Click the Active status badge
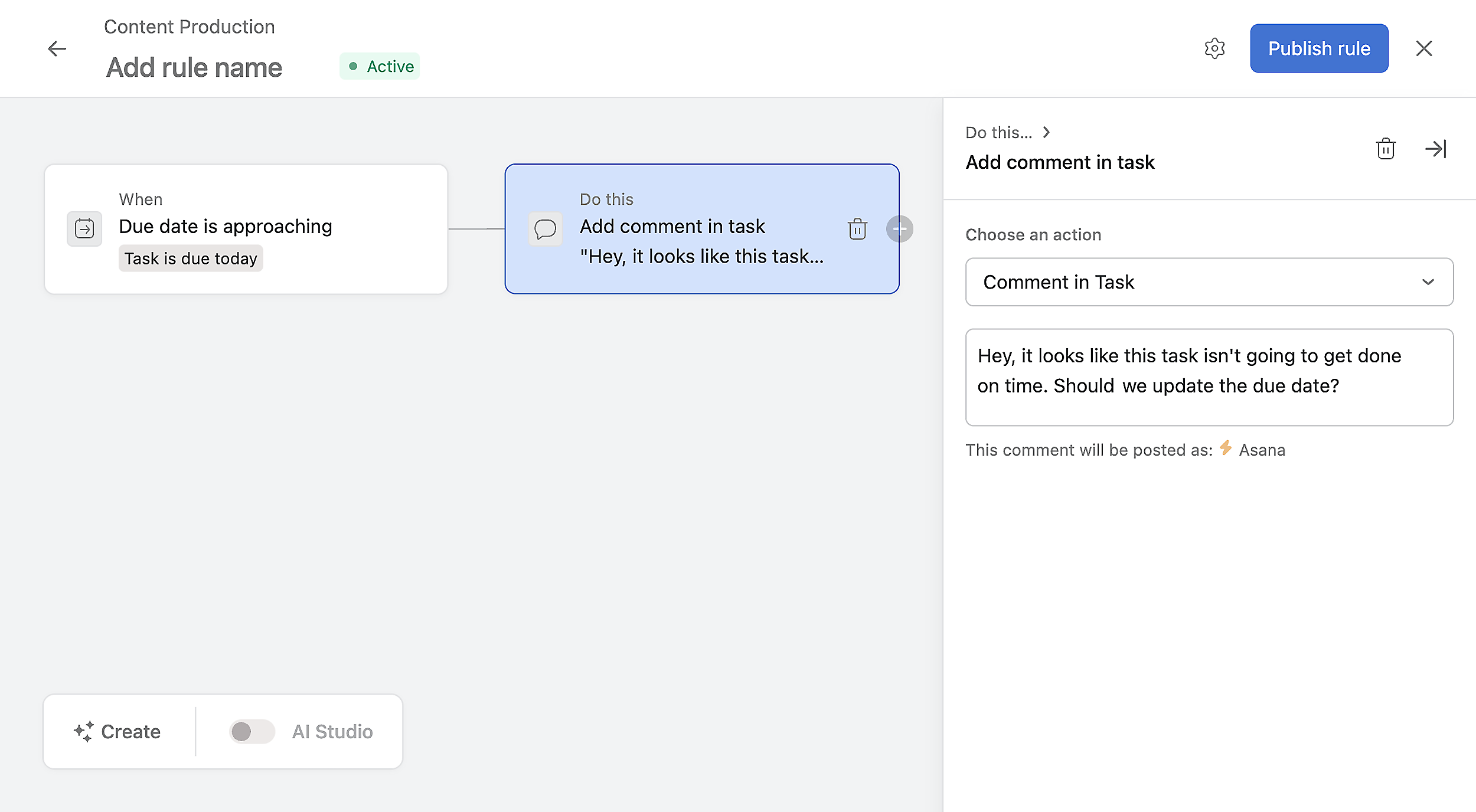The width and height of the screenshot is (1476, 812). point(380,66)
